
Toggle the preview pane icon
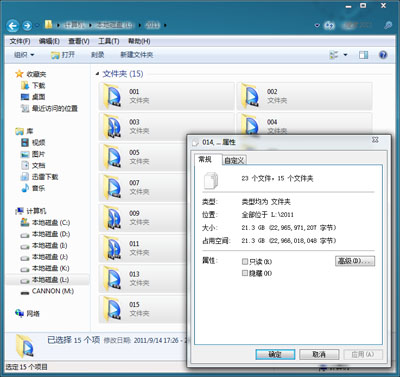pos(363,55)
